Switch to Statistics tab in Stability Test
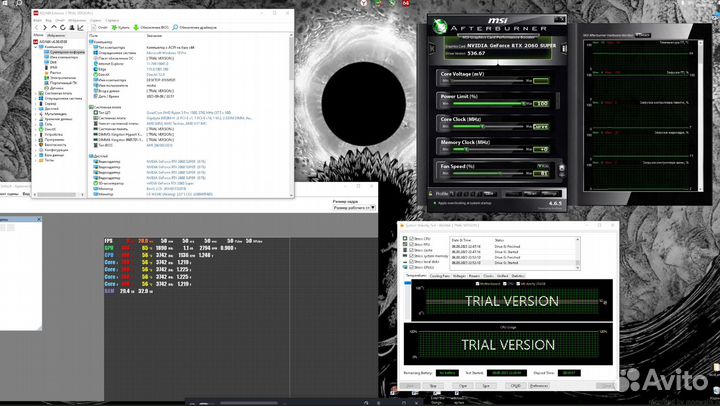This screenshot has width=720, height=406. point(518,276)
